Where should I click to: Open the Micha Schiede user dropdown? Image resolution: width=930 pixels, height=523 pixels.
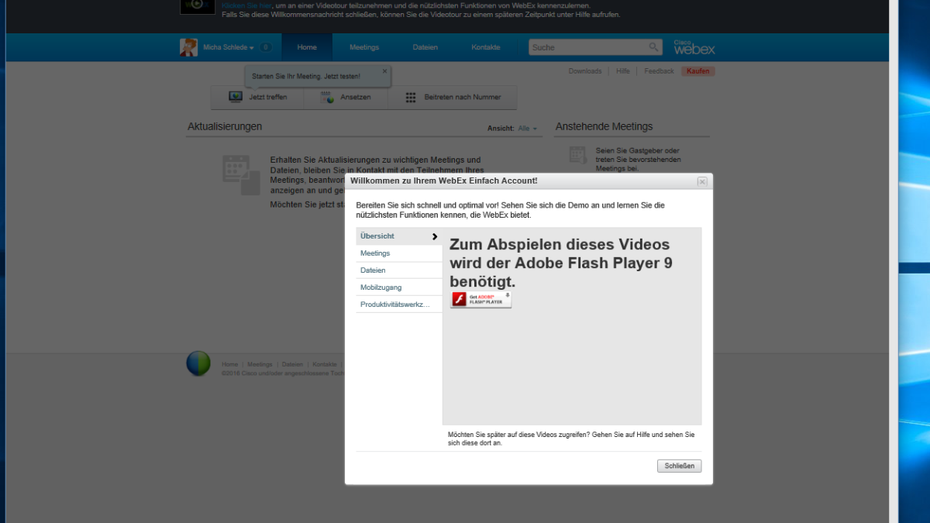(x=228, y=47)
